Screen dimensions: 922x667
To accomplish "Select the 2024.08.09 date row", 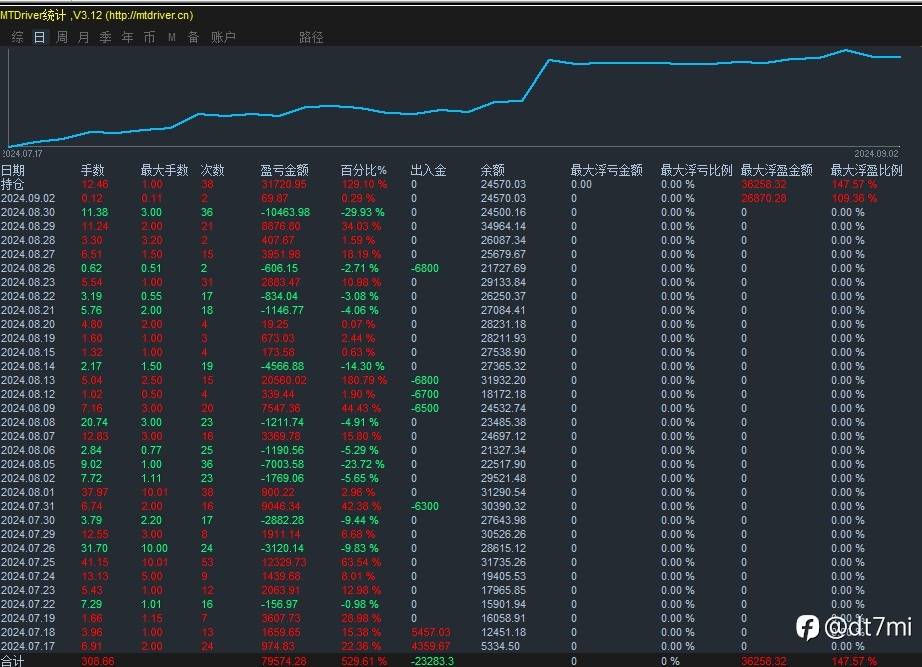I will [x=28, y=408].
